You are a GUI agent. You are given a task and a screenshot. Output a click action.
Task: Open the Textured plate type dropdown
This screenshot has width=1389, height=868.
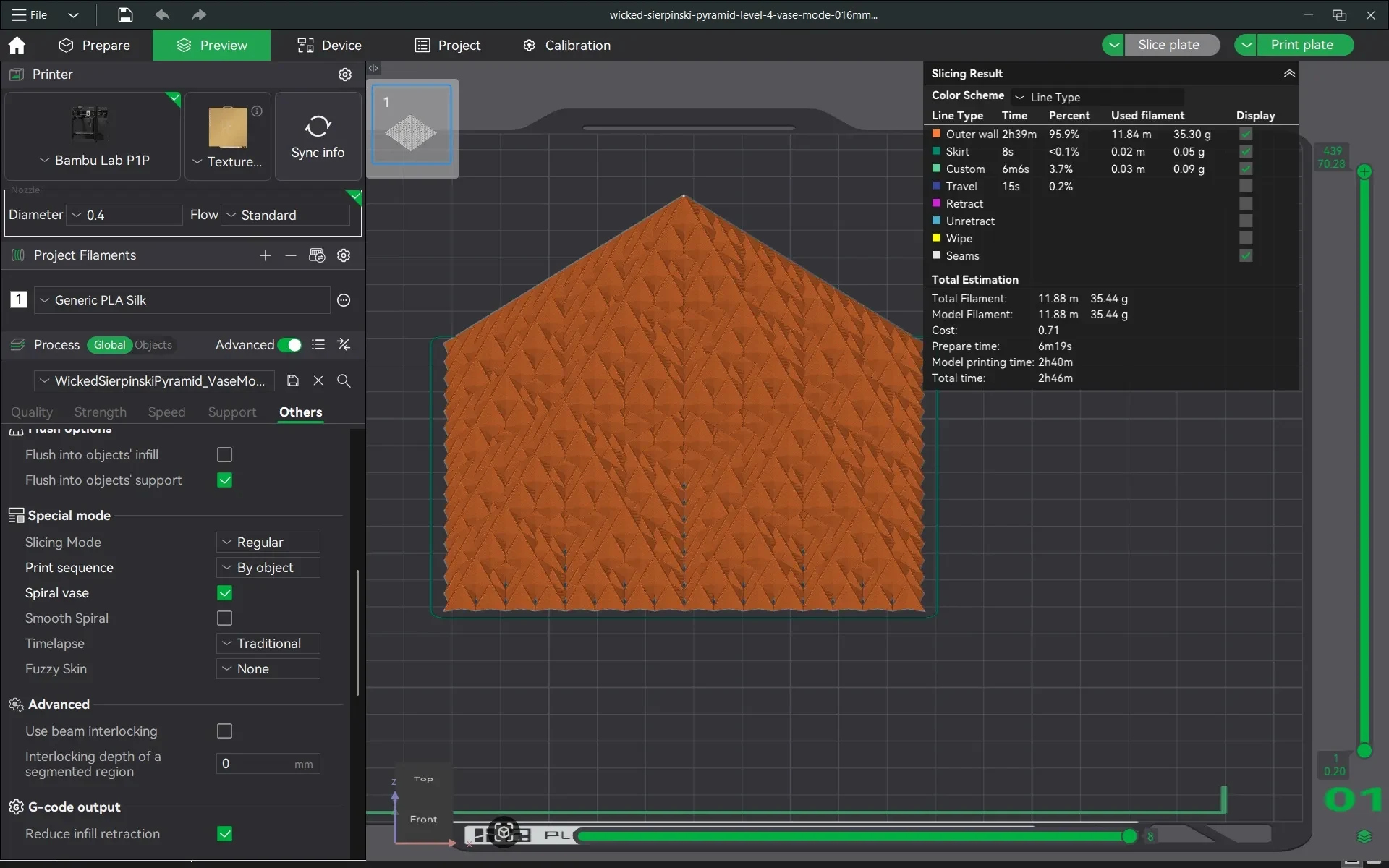(227, 161)
